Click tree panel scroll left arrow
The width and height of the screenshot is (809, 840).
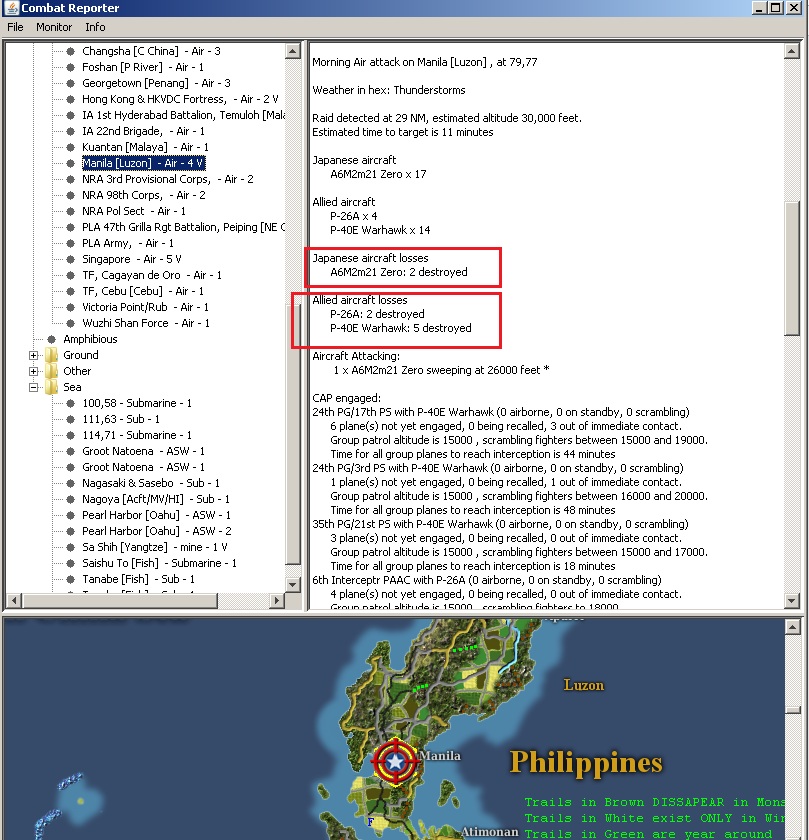click(x=13, y=601)
